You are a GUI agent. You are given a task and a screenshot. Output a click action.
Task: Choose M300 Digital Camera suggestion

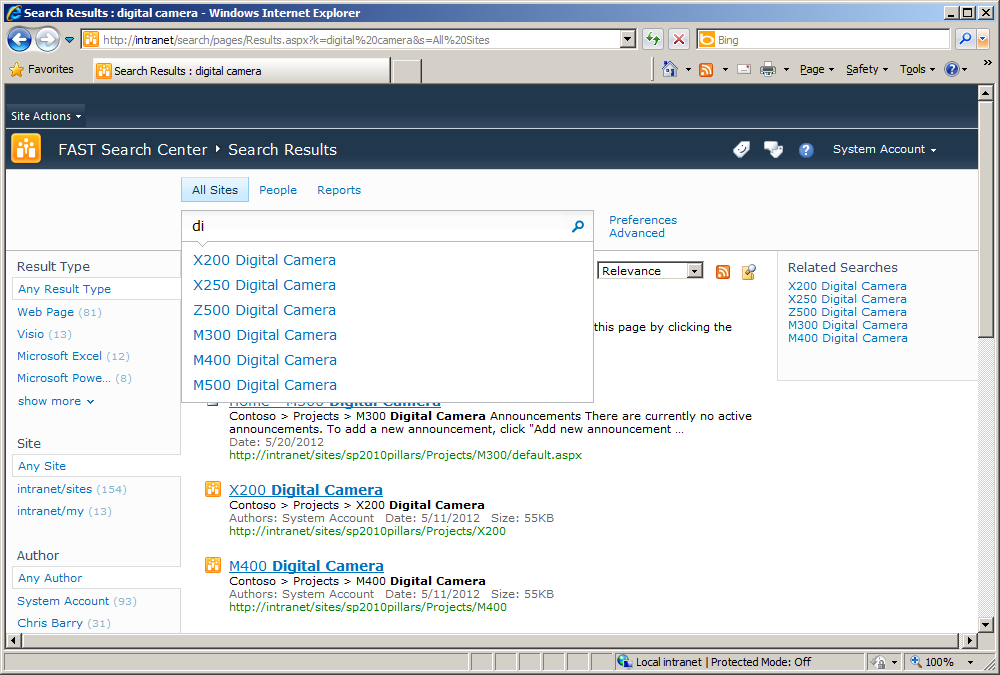(265, 335)
